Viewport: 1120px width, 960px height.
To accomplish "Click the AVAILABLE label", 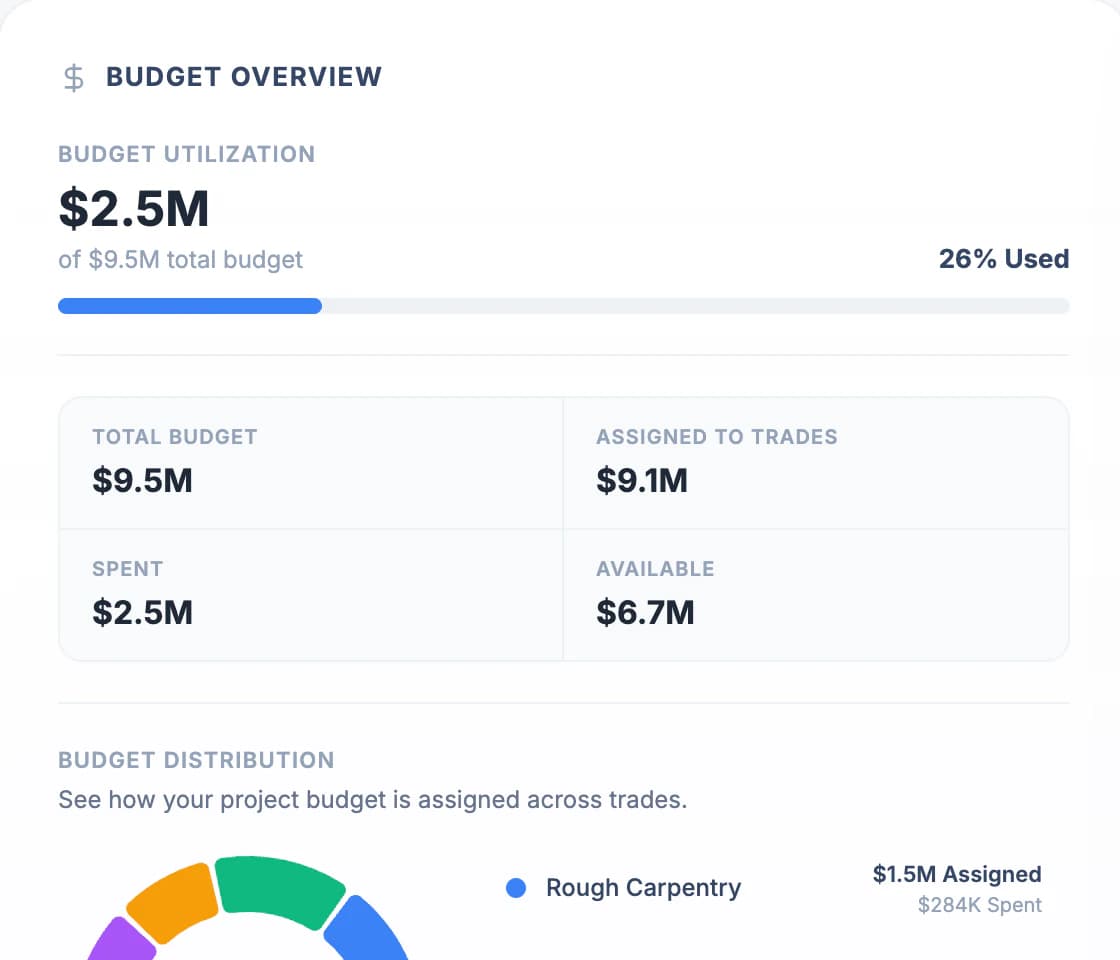I will pyautogui.click(x=656, y=569).
